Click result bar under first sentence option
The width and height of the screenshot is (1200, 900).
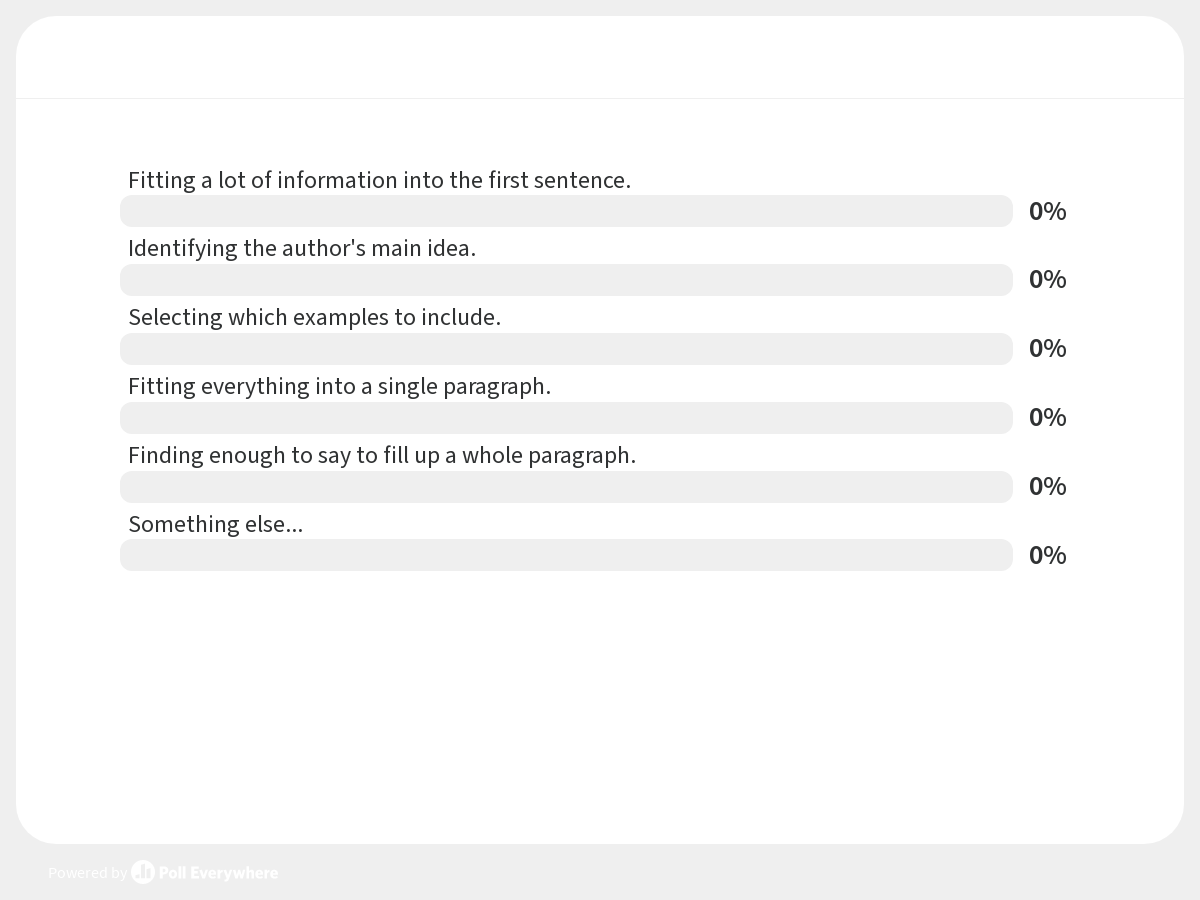tap(566, 211)
